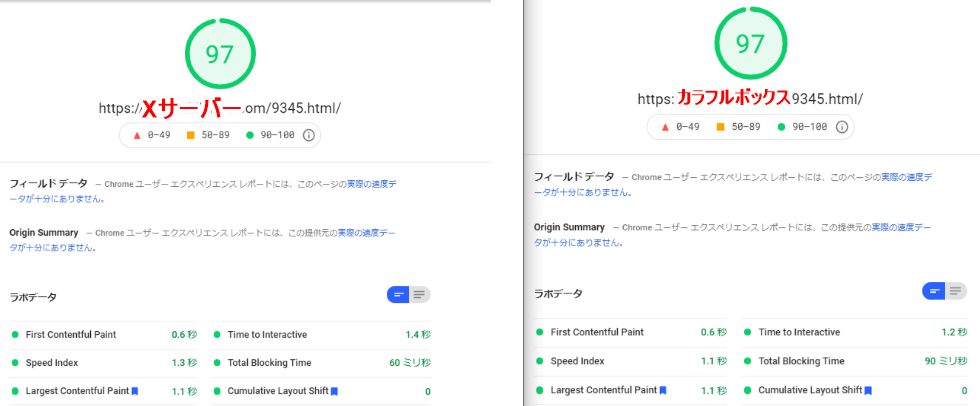Viewport: 980px width, 406px height.
Task: Click orange square 50-89 legend icon in カラフルボックス panel
Action: click(x=721, y=127)
